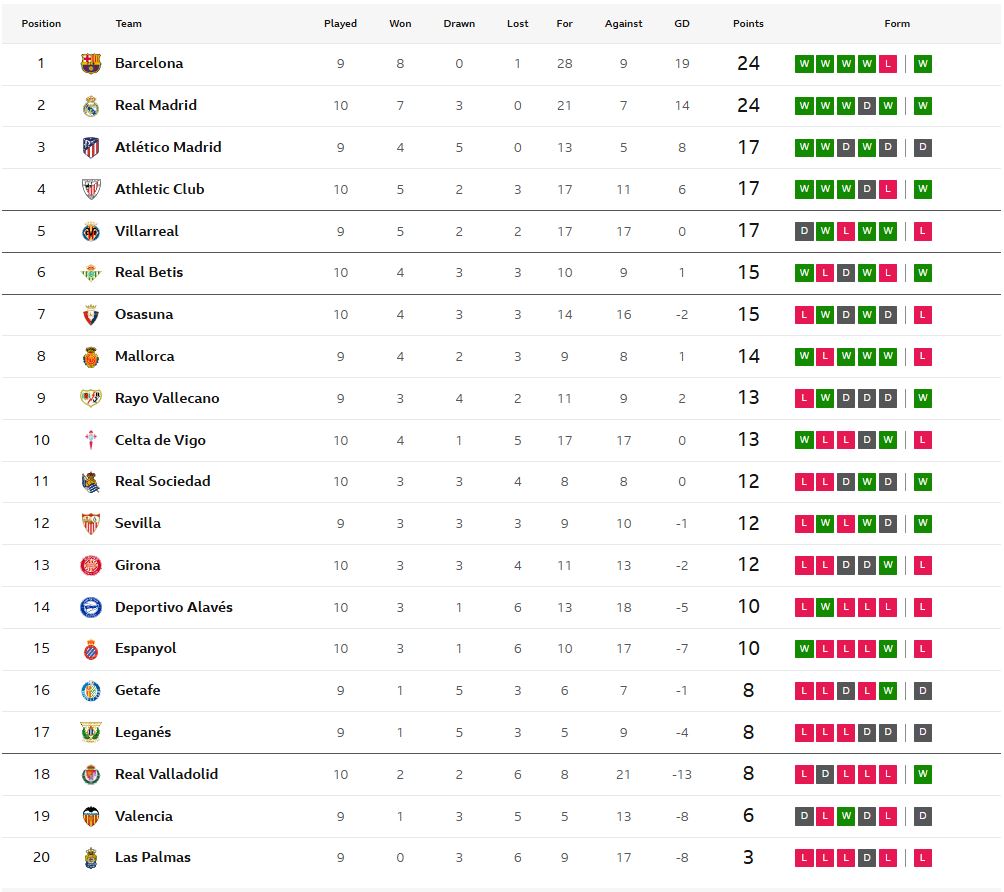Click the Atlético Madrid badge icon
Viewport: 1004px width, 892px height.
(x=91, y=148)
